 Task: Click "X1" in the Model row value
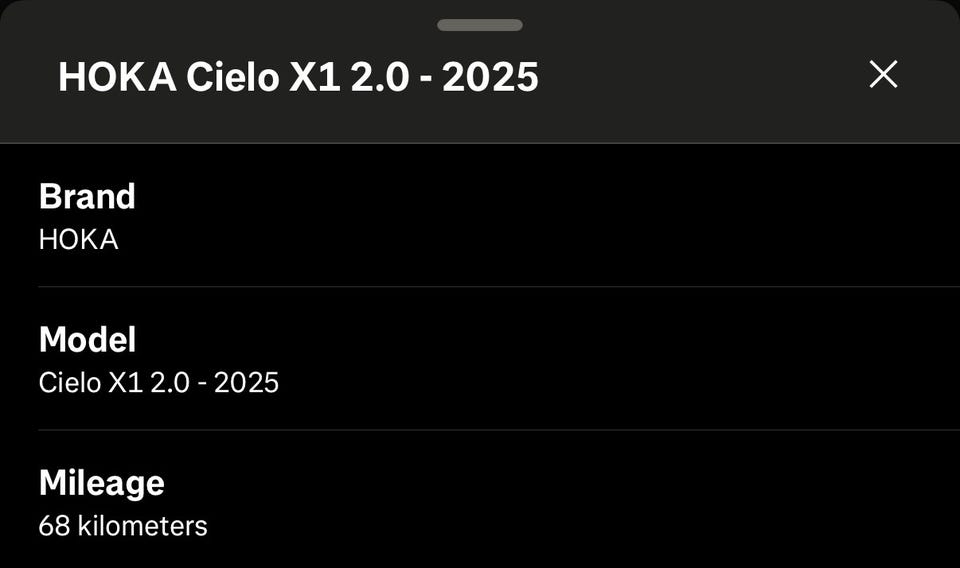click(x=119, y=383)
